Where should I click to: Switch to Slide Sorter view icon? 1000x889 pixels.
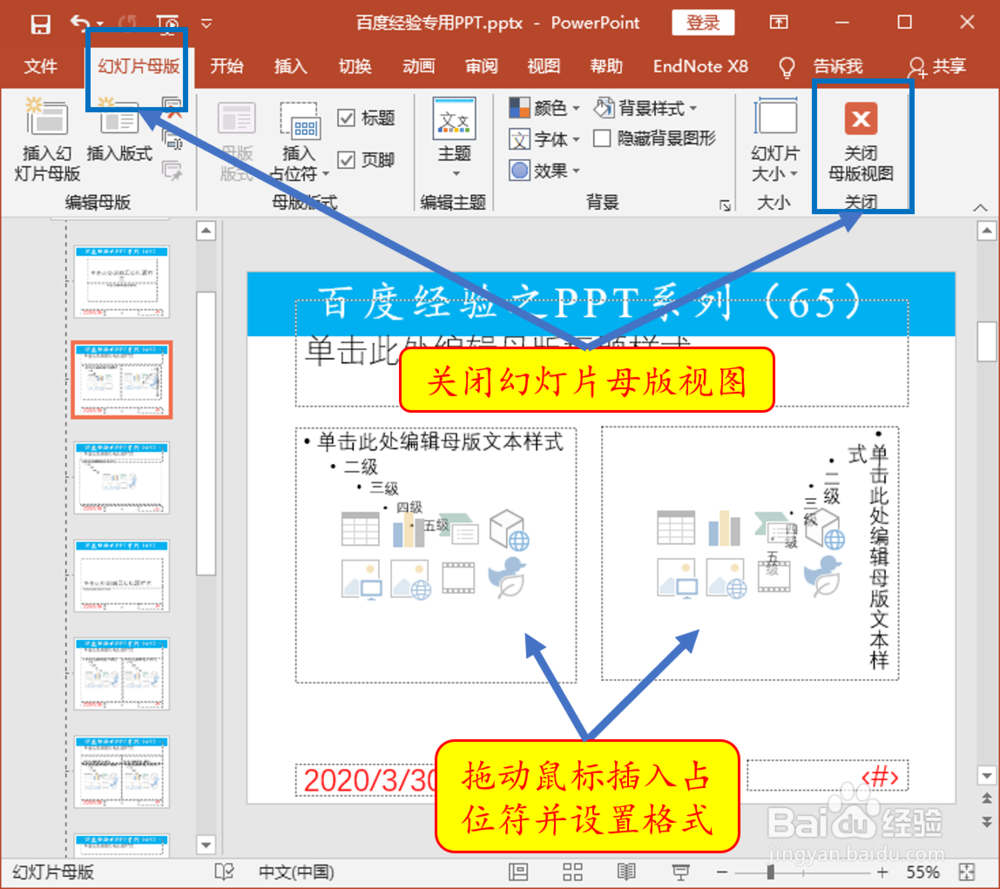click(572, 872)
